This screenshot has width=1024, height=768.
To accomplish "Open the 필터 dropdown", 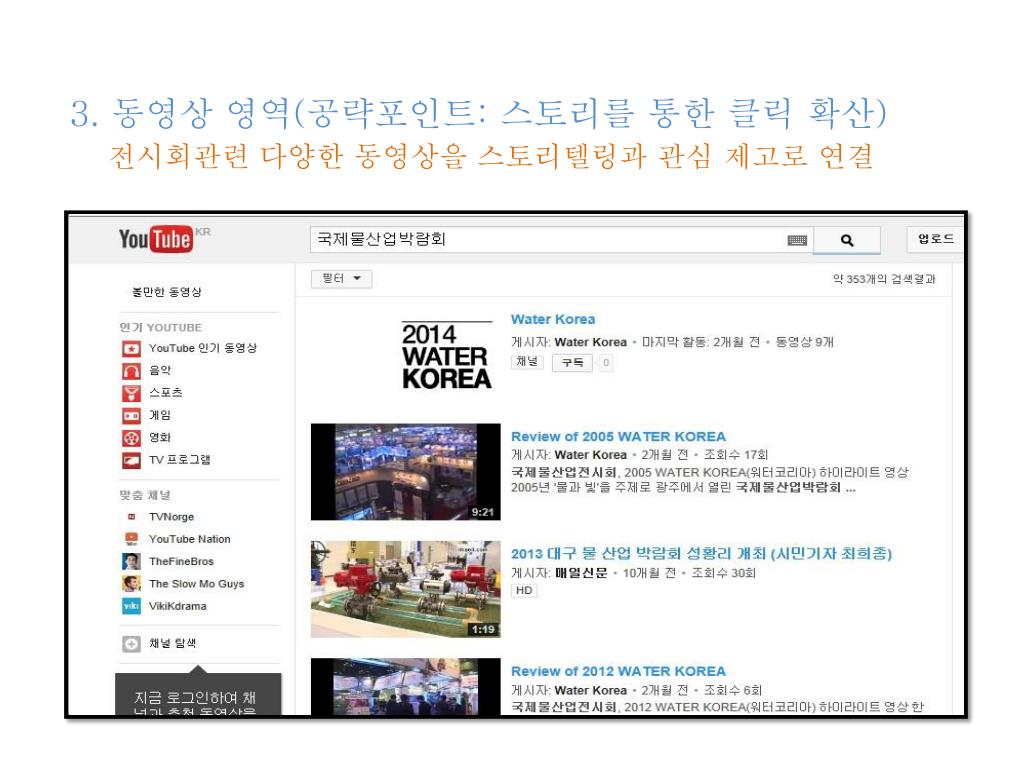I will click(x=342, y=279).
